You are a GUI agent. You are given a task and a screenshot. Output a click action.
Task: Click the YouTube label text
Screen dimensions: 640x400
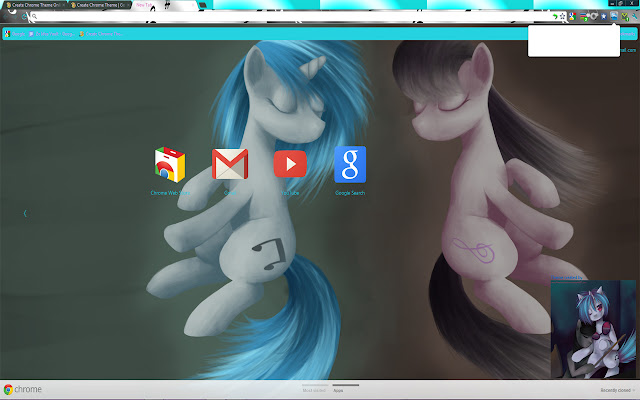click(x=290, y=193)
